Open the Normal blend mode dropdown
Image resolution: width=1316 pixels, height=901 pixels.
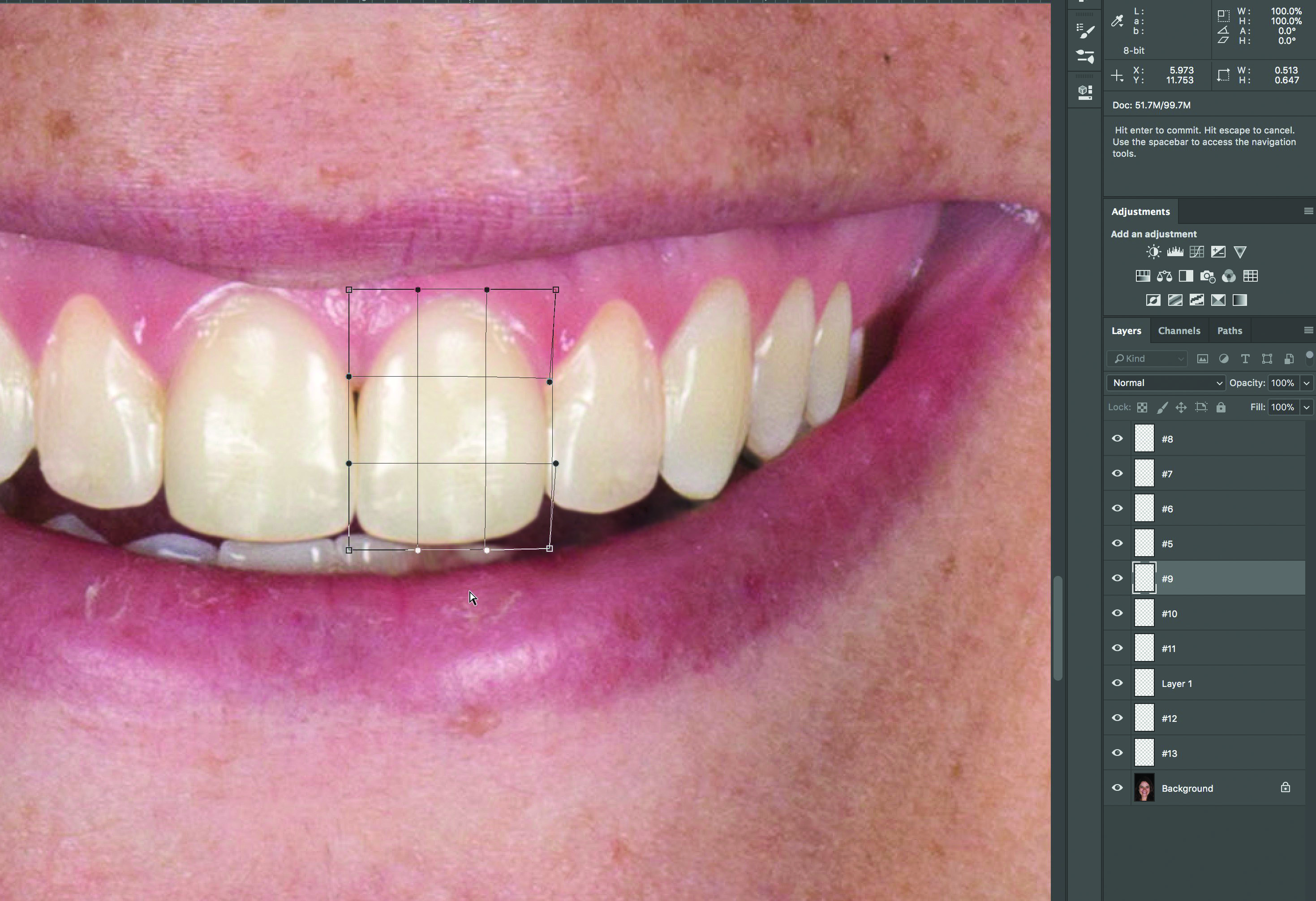click(1165, 383)
